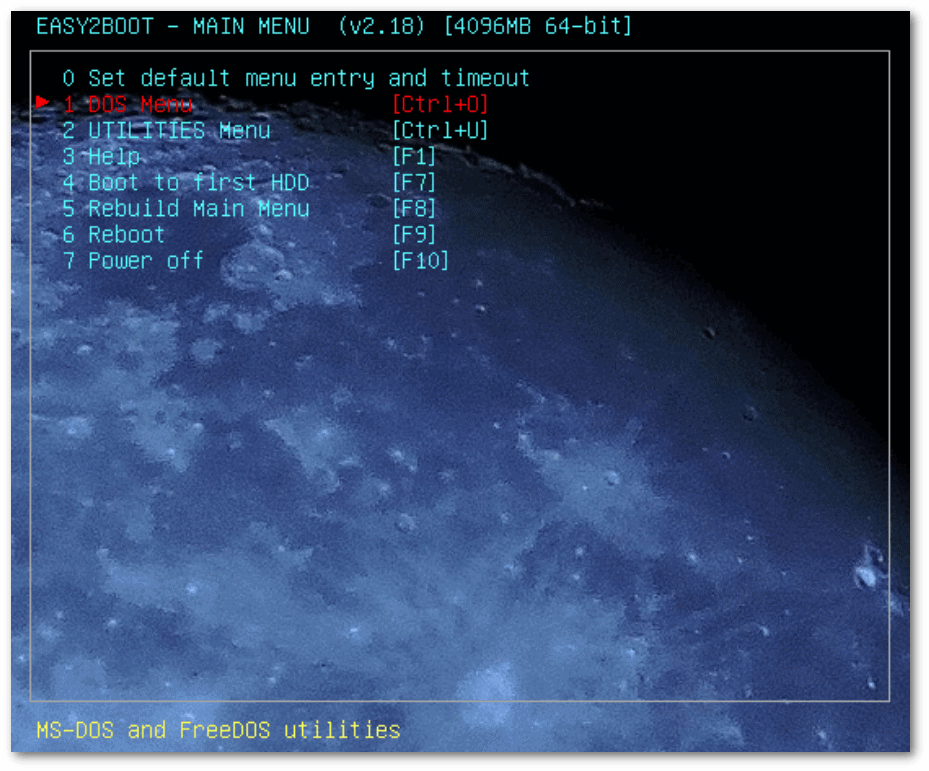Screen dimensions: 929x771
Task: Choose Boot to first HDD
Action: click(185, 182)
